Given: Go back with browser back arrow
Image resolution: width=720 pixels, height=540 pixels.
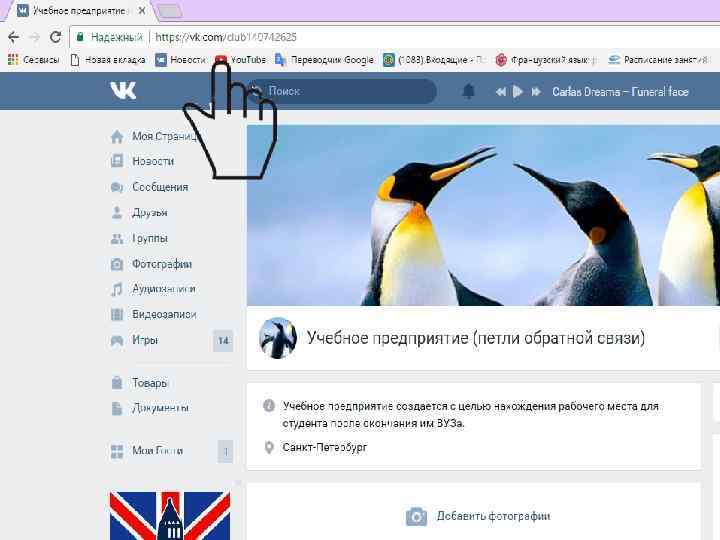Looking at the screenshot, I should [x=13, y=37].
